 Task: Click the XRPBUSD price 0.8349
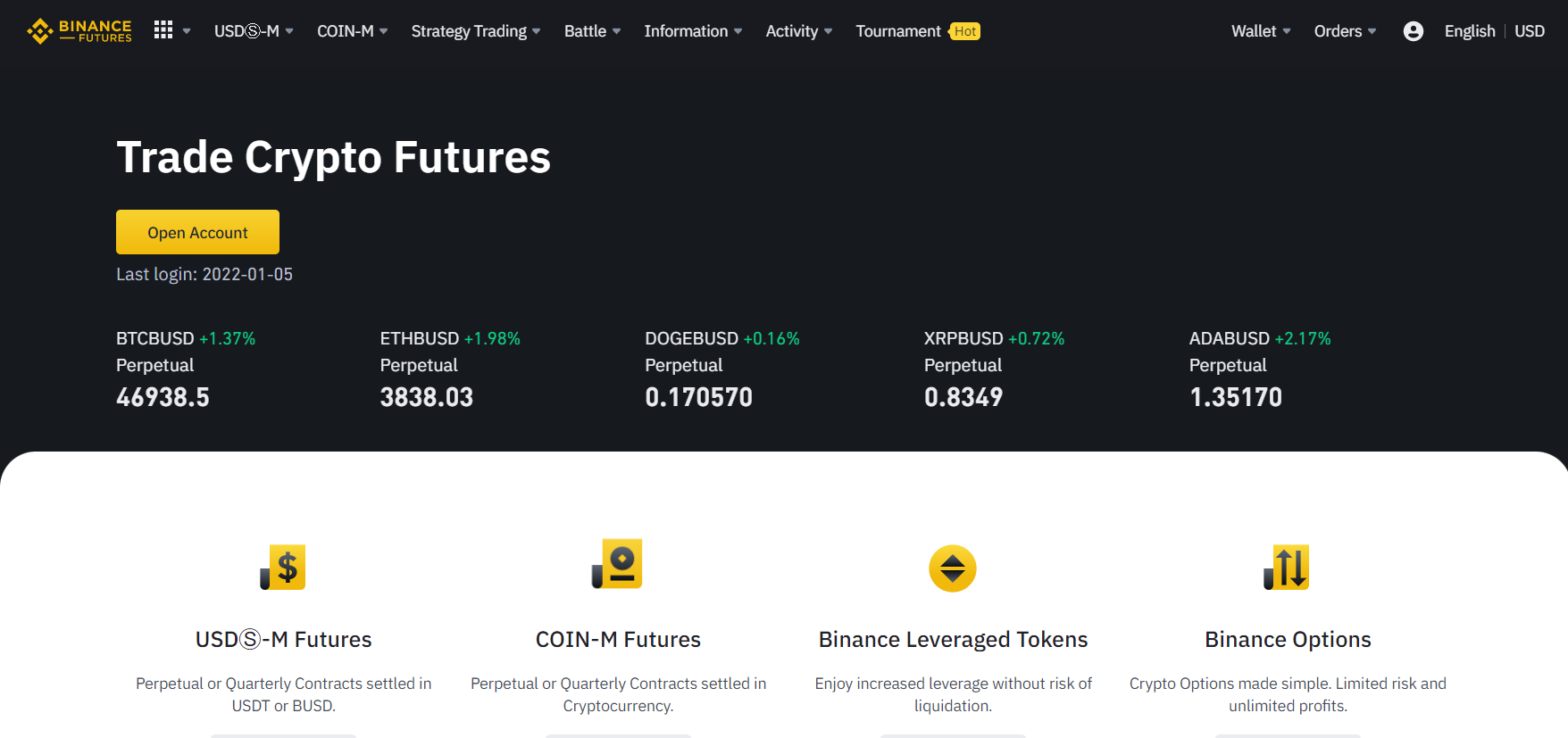point(963,397)
